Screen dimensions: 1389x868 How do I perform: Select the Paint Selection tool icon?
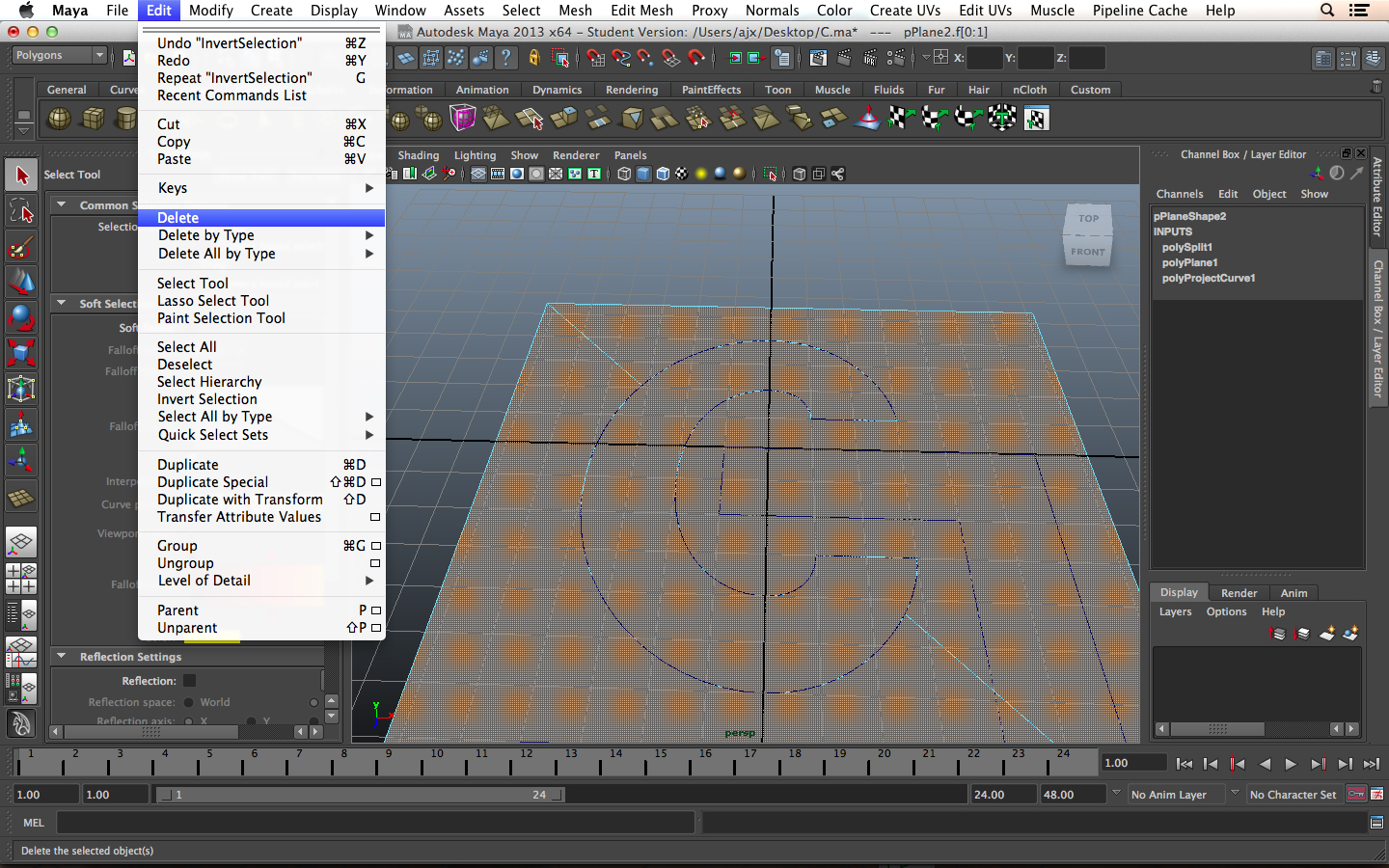click(21, 247)
